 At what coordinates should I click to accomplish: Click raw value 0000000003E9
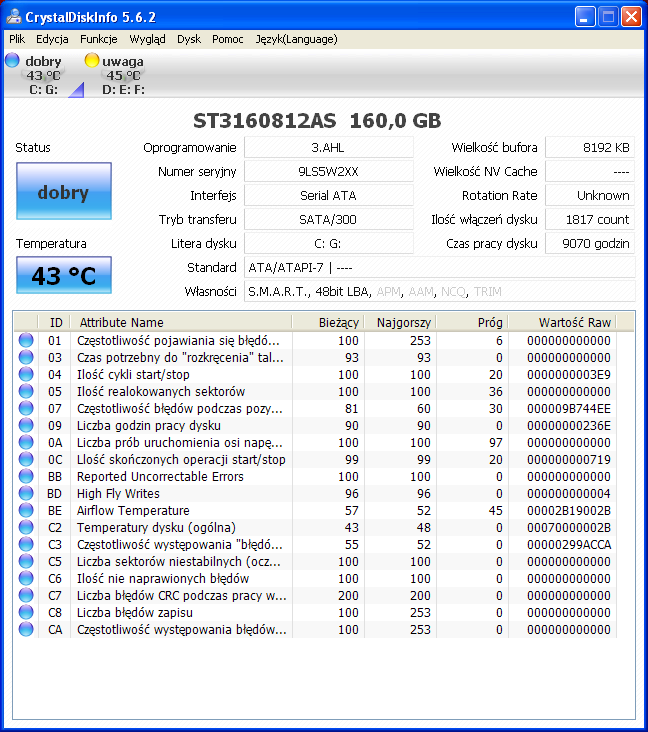[569, 374]
